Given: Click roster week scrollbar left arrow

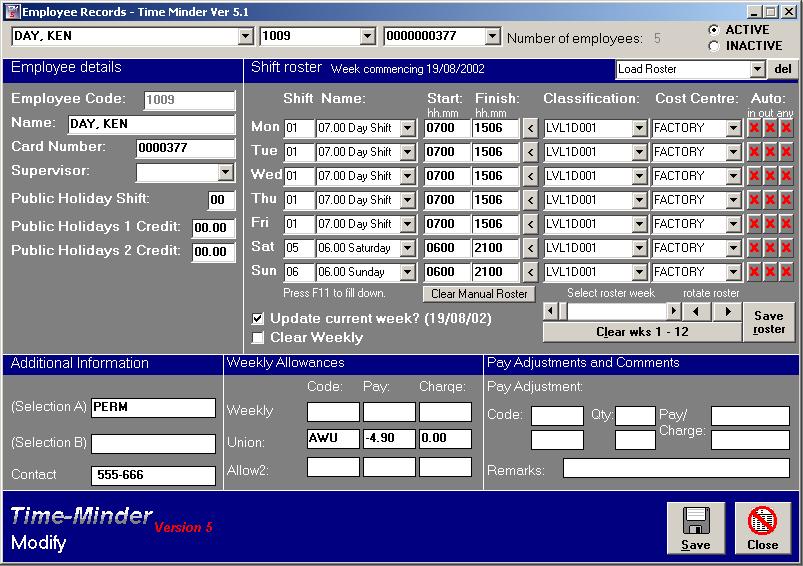Looking at the screenshot, I should 551,311.
